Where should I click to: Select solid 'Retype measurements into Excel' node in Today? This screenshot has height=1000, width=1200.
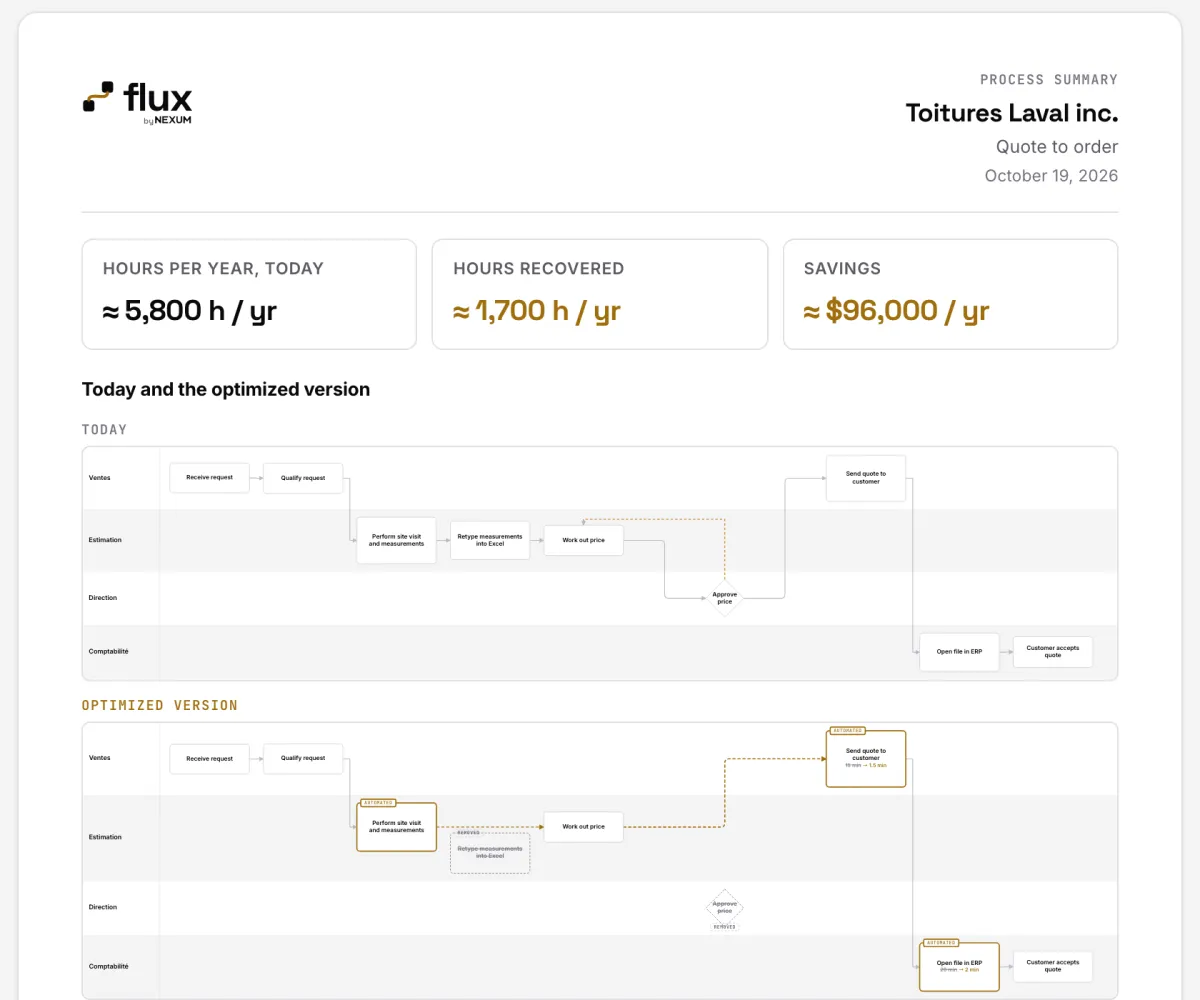[490, 540]
